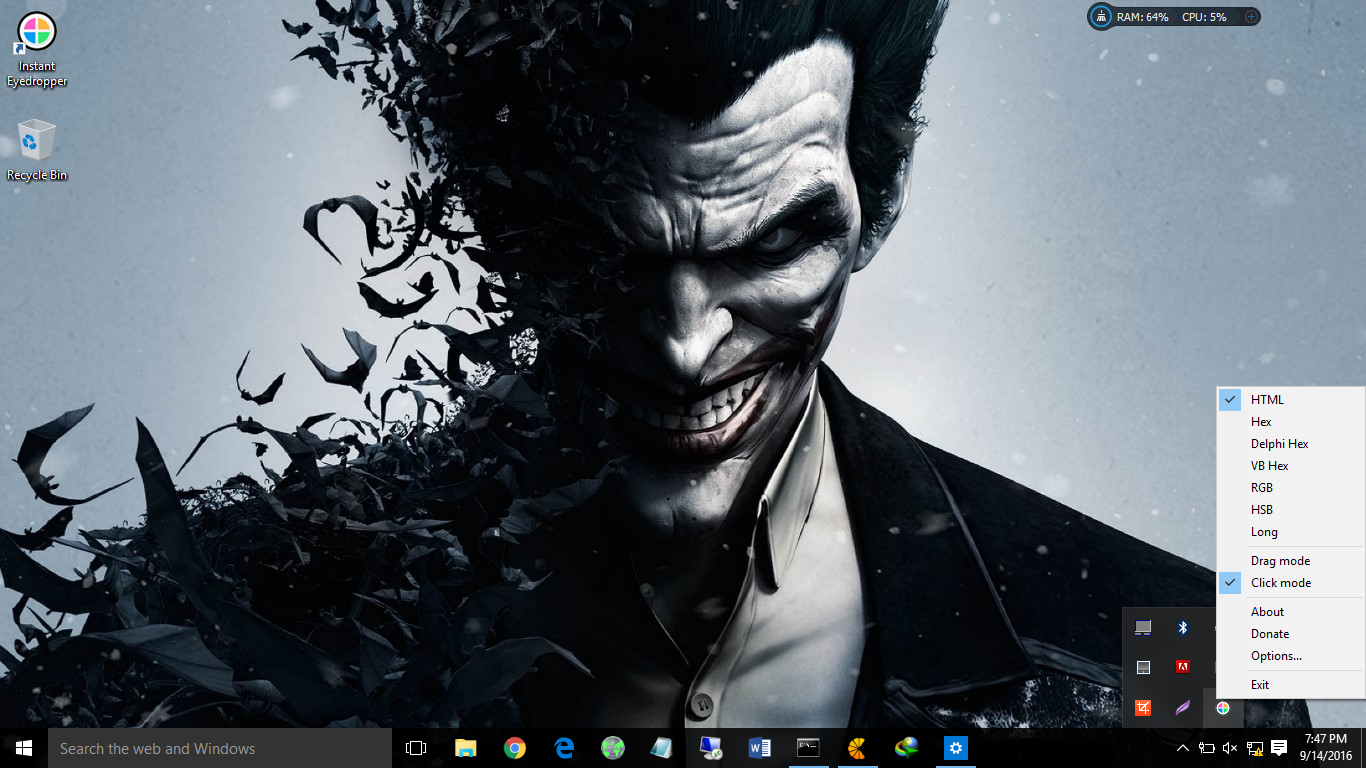This screenshot has width=1366, height=768.
Task: Click the broom clean icon in RAM widget
Action: [x=1101, y=17]
